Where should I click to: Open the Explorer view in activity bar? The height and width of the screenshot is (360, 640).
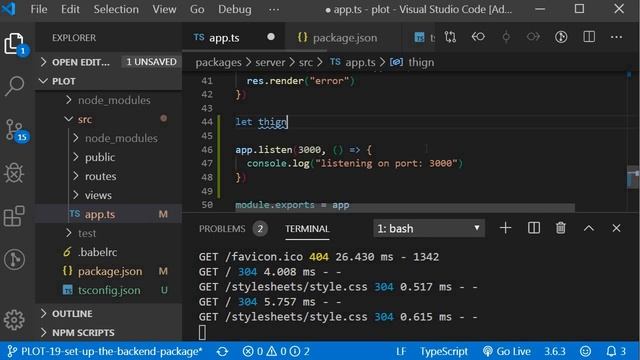click(15, 44)
